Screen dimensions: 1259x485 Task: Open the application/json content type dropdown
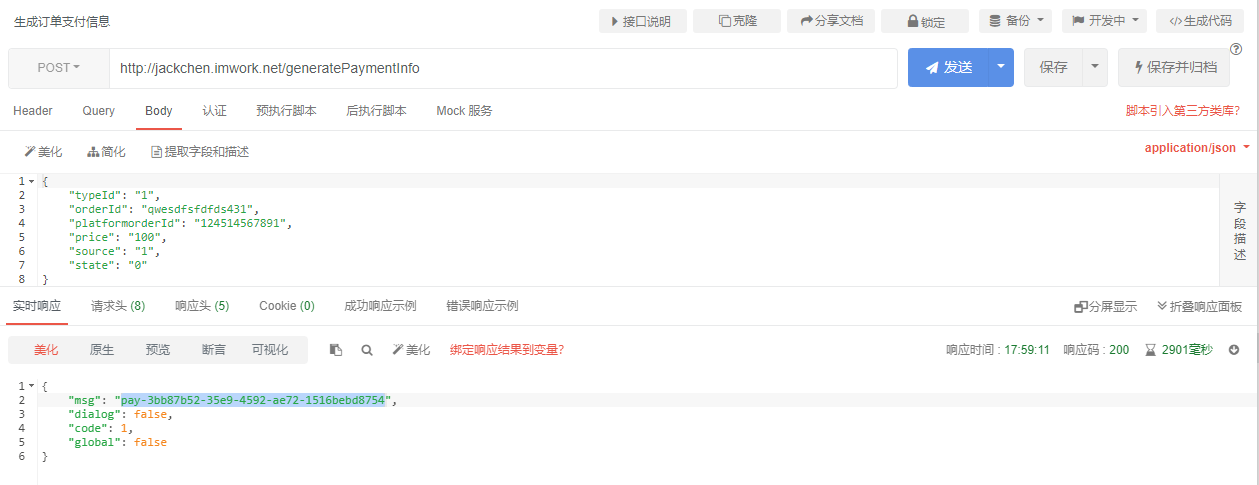pyautogui.click(x=1197, y=148)
